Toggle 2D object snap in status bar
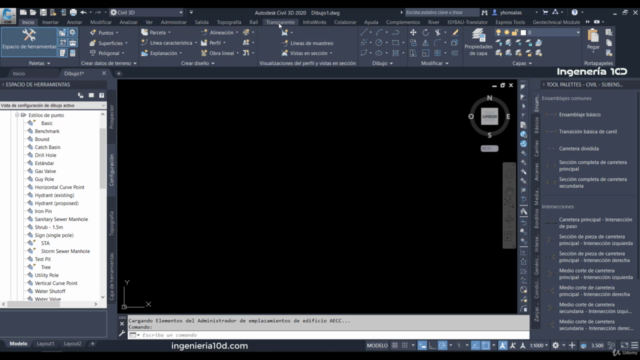 pyautogui.click(x=486, y=345)
